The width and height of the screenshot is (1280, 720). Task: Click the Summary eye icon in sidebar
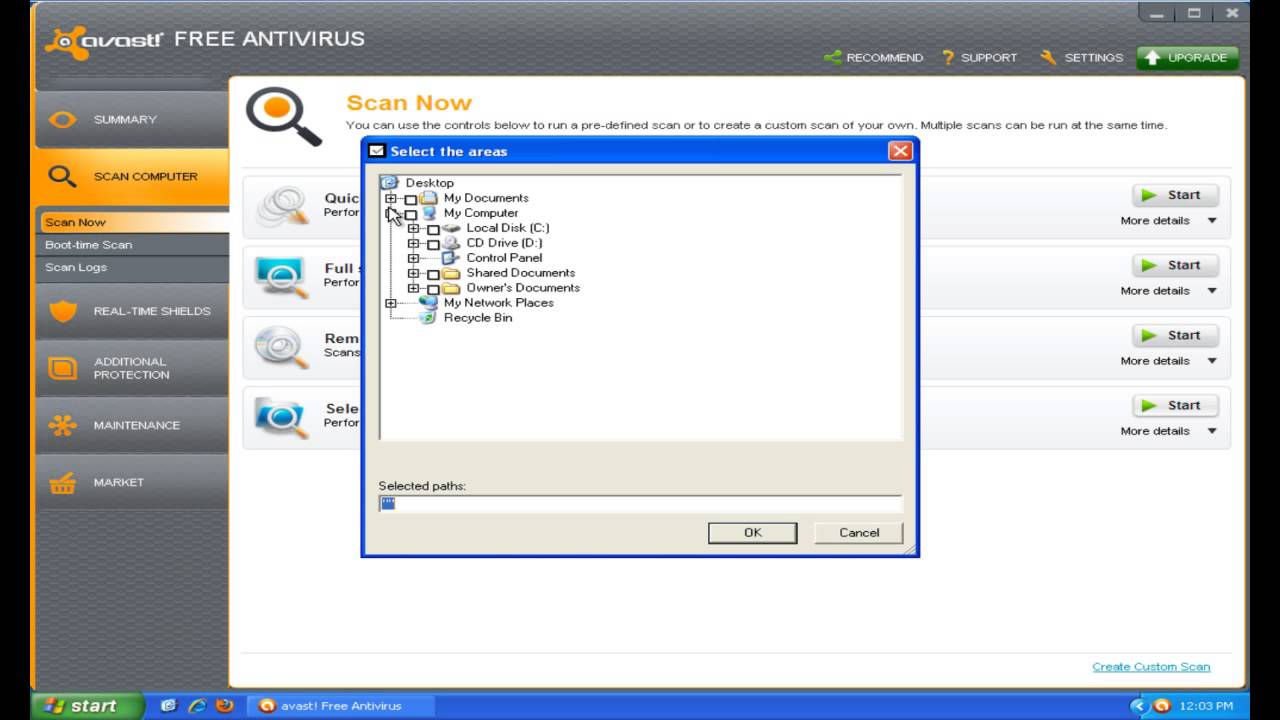[62, 120]
